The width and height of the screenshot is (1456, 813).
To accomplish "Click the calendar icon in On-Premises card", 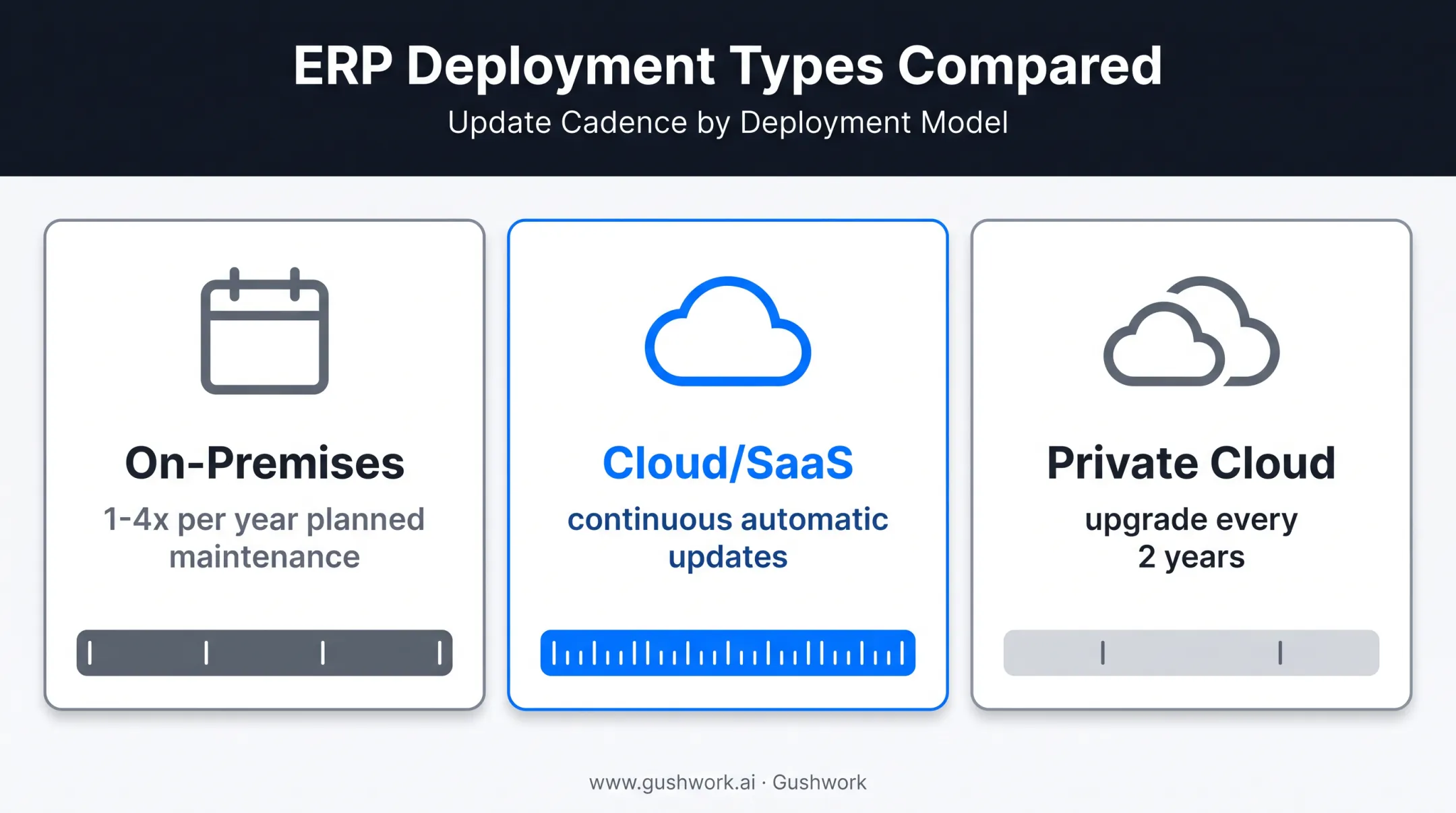I will click(x=264, y=330).
